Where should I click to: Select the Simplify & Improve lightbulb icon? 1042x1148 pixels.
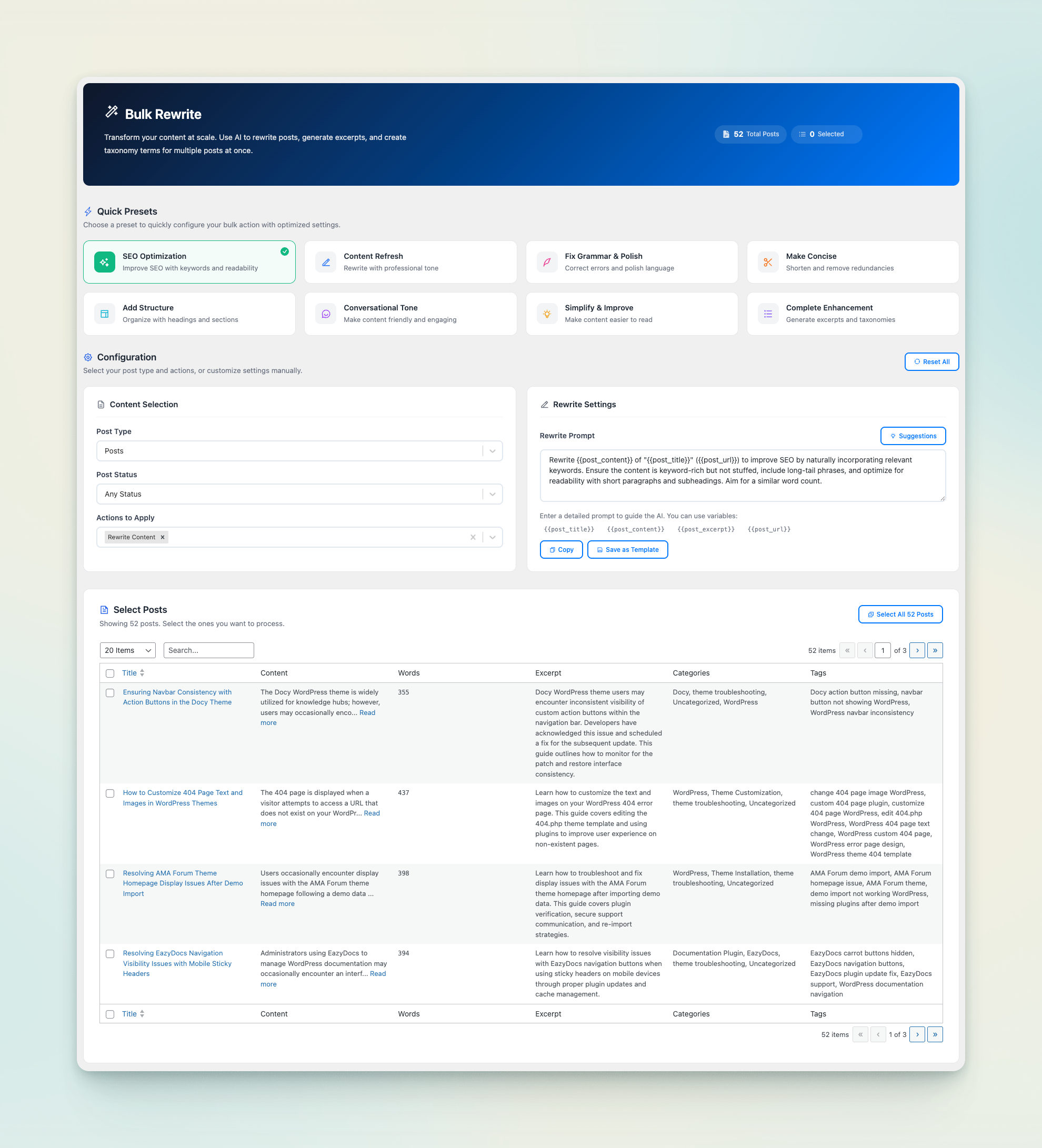[x=546, y=314]
